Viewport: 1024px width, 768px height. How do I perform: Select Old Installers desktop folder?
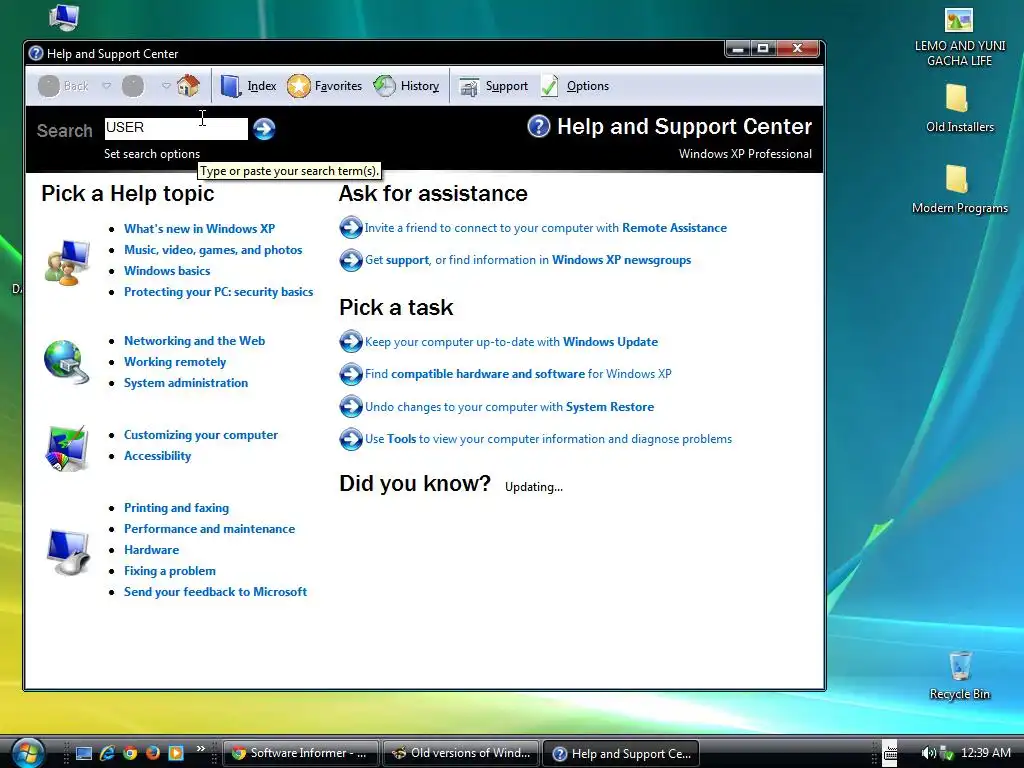pyautogui.click(x=959, y=108)
